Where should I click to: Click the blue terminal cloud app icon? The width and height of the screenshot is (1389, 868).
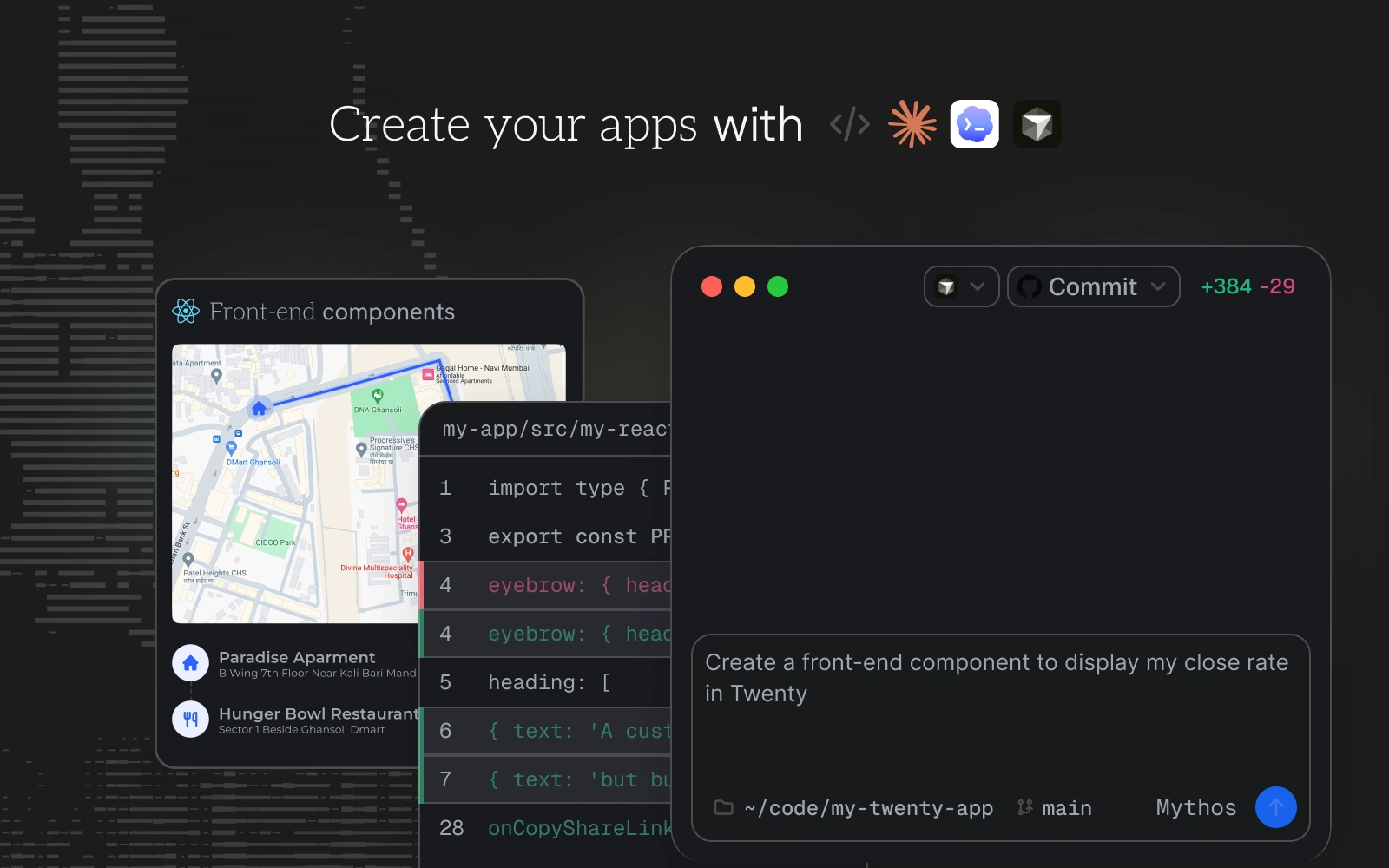[975, 124]
